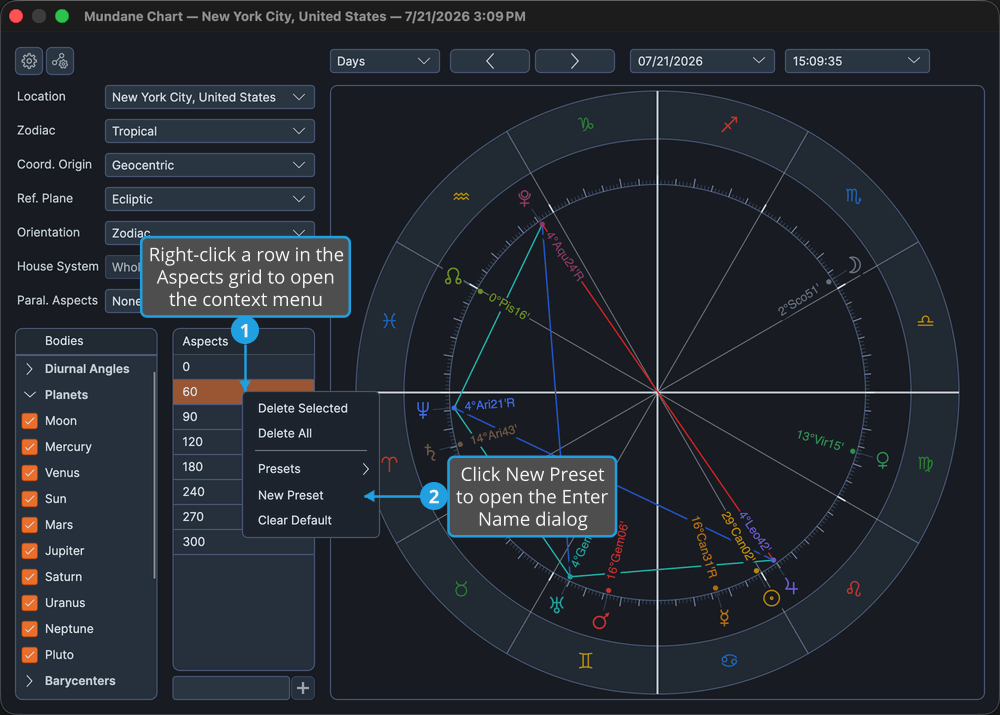Collapse the Planets tree group
Screen dimensions: 1000x715
click(x=29, y=395)
